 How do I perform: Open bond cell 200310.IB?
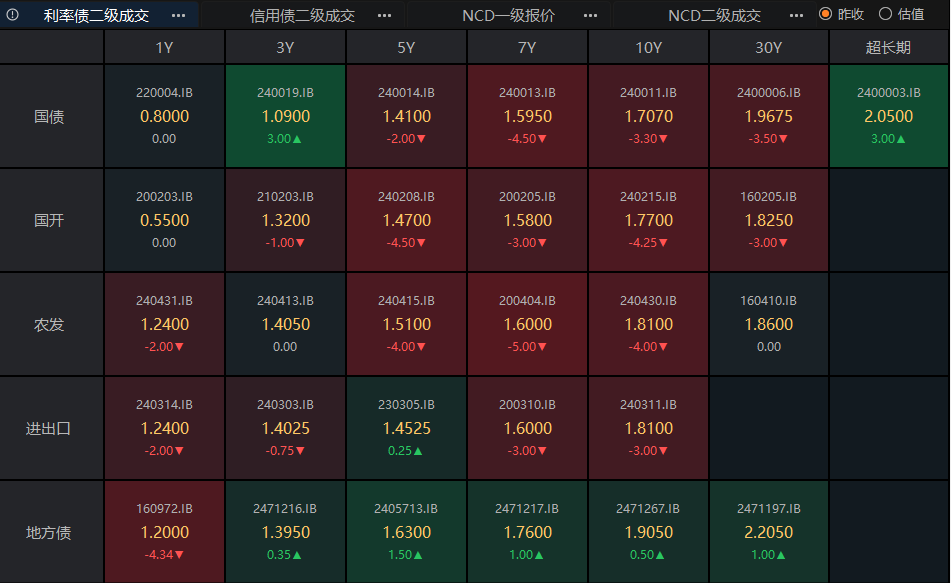[x=527, y=428]
